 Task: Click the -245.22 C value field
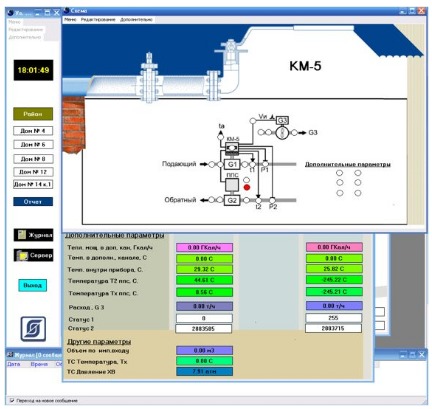point(334,280)
